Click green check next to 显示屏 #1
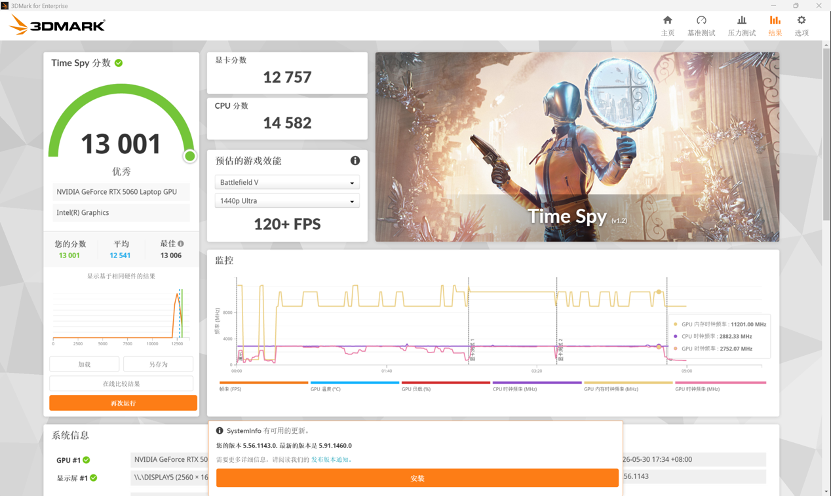Screen dimensions: 832x496 pyautogui.click(x=93, y=477)
